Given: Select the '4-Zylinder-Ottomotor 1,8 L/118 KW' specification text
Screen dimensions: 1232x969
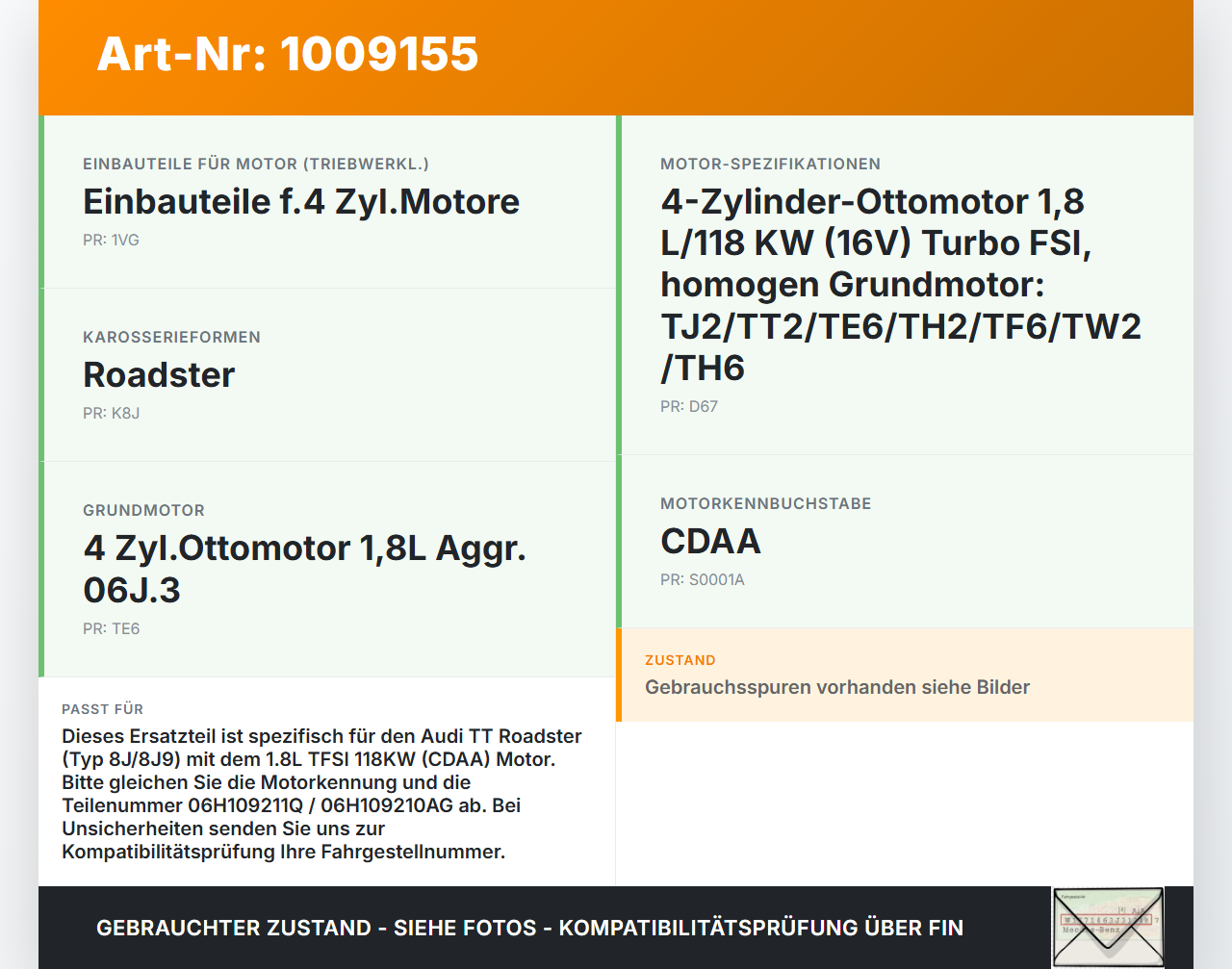Looking at the screenshot, I should click(900, 285).
